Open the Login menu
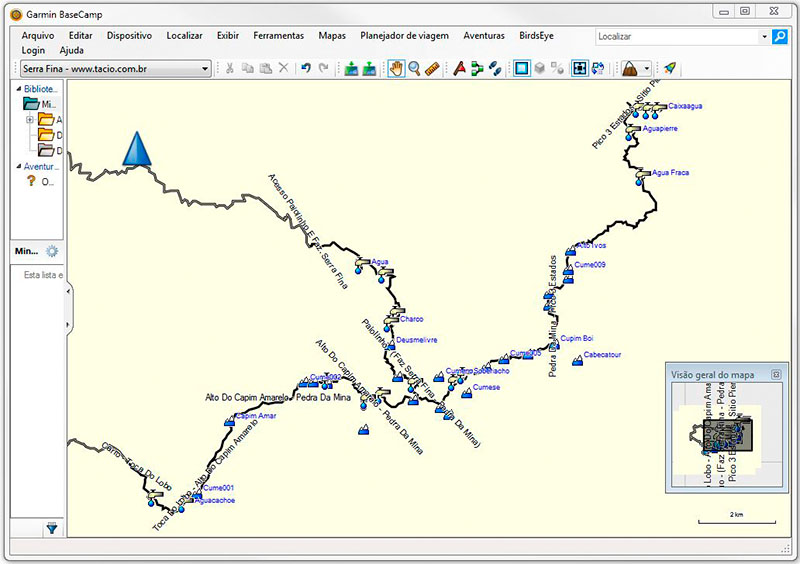 tap(33, 51)
